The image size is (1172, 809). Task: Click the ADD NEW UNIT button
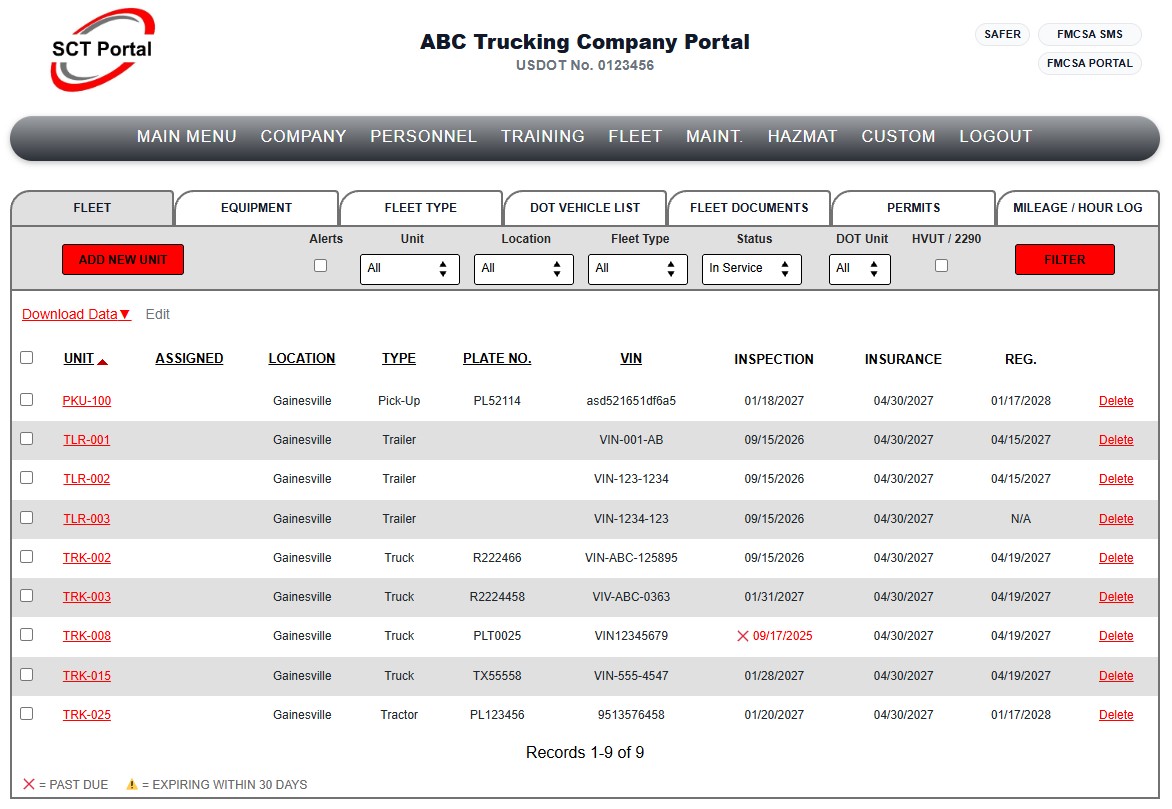[123, 259]
